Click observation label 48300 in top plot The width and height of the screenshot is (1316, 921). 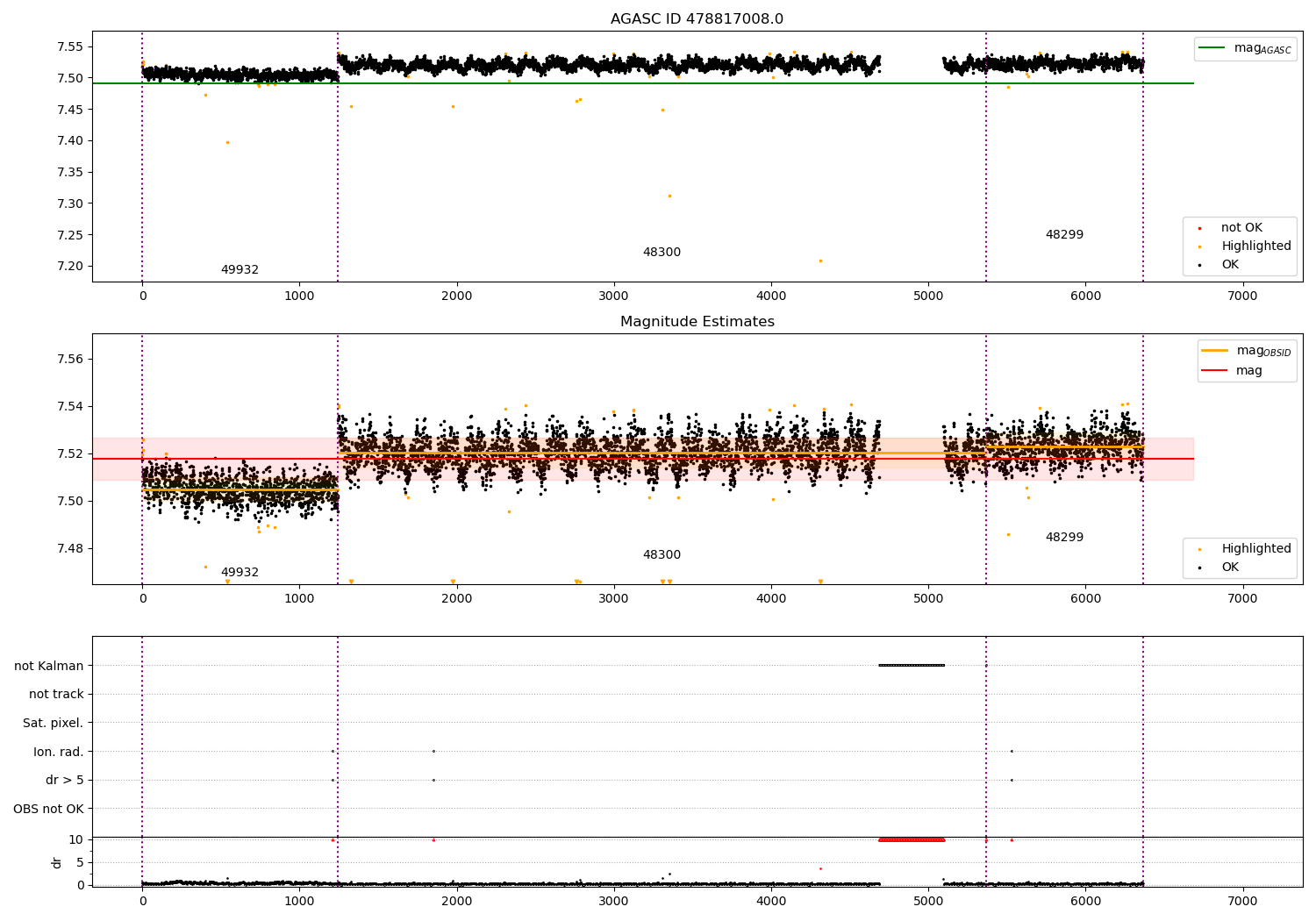coord(662,253)
